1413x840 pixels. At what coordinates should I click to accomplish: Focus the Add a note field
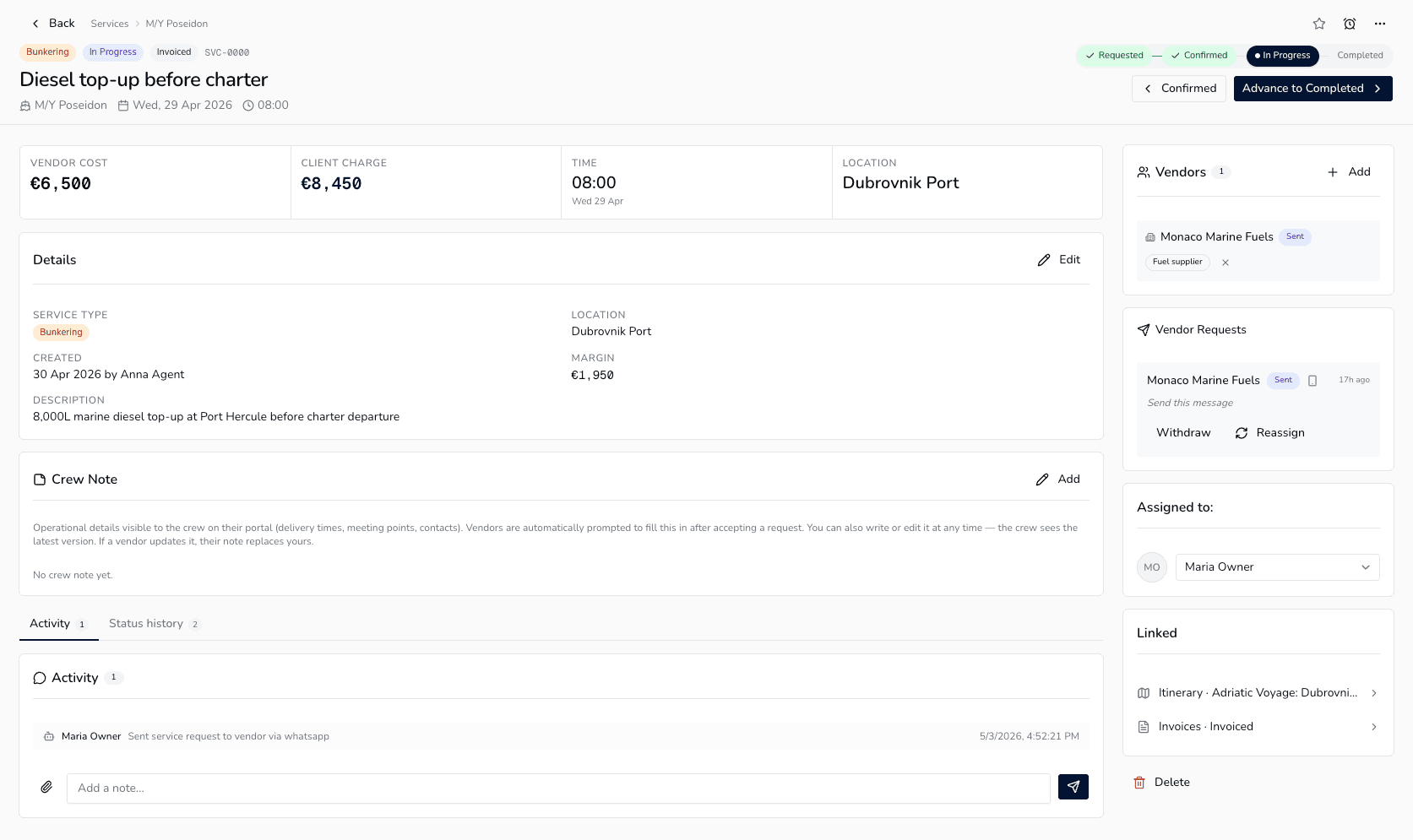(558, 789)
